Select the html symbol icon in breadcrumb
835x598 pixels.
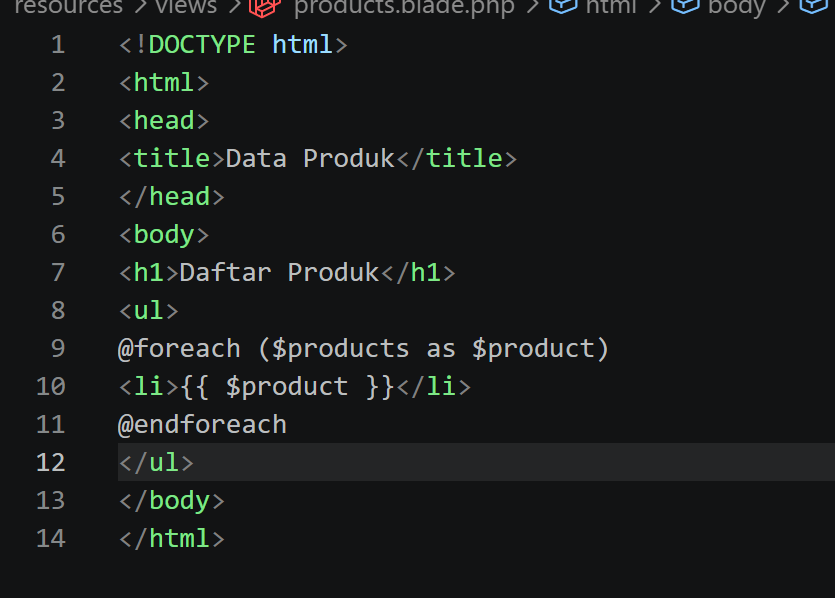coord(563,5)
